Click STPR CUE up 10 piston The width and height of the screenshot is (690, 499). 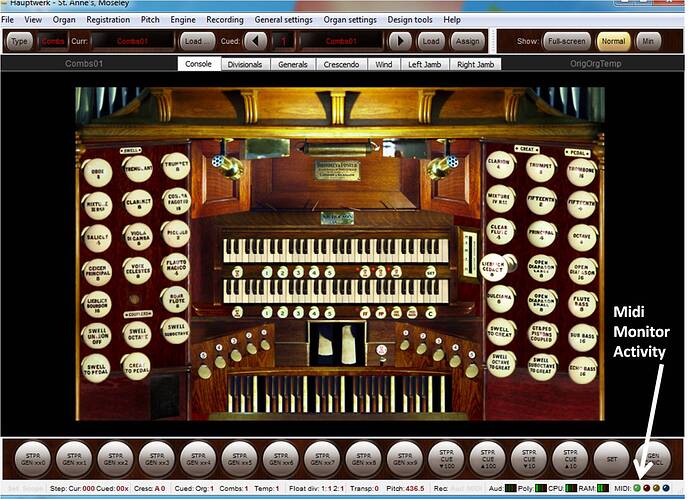[570, 459]
